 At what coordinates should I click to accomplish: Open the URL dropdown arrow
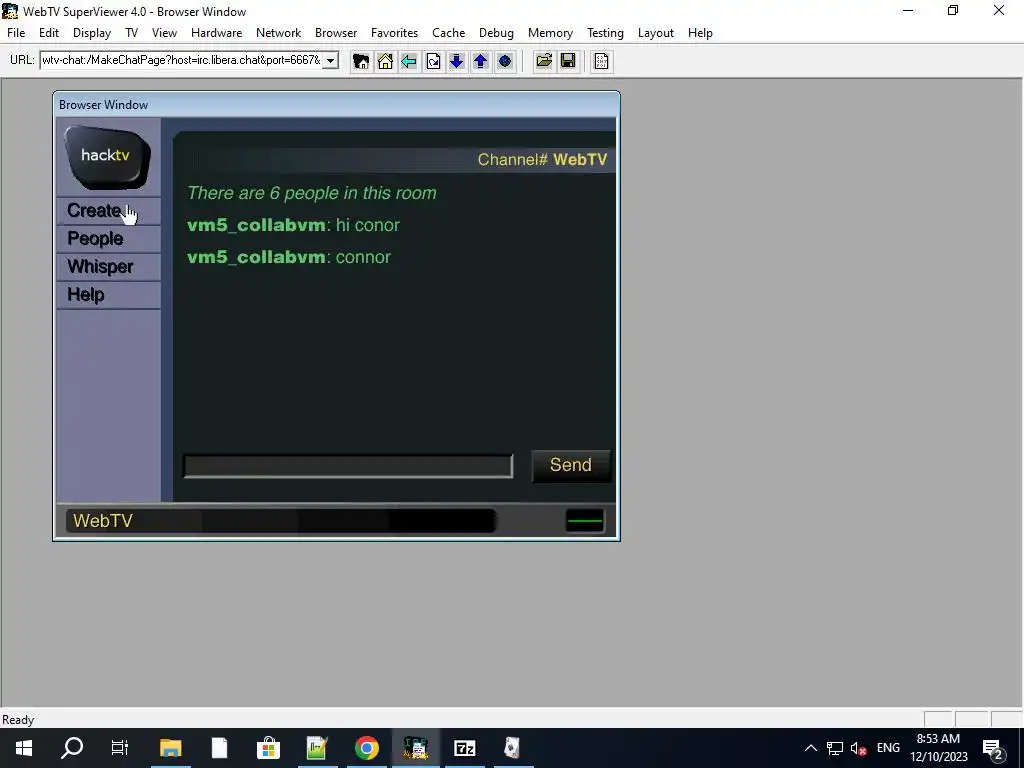click(331, 61)
